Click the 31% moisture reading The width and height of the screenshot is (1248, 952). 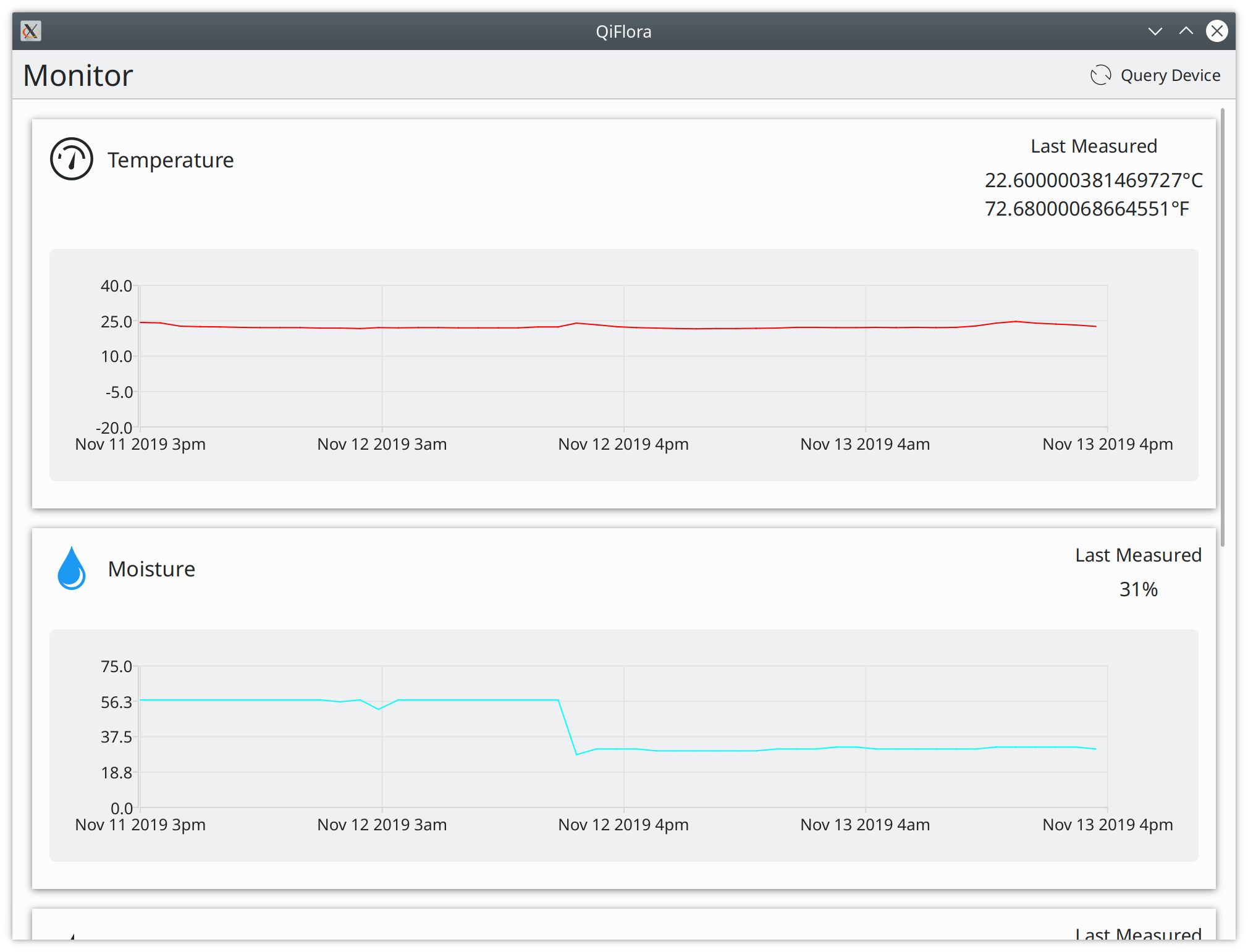pyautogui.click(x=1138, y=589)
